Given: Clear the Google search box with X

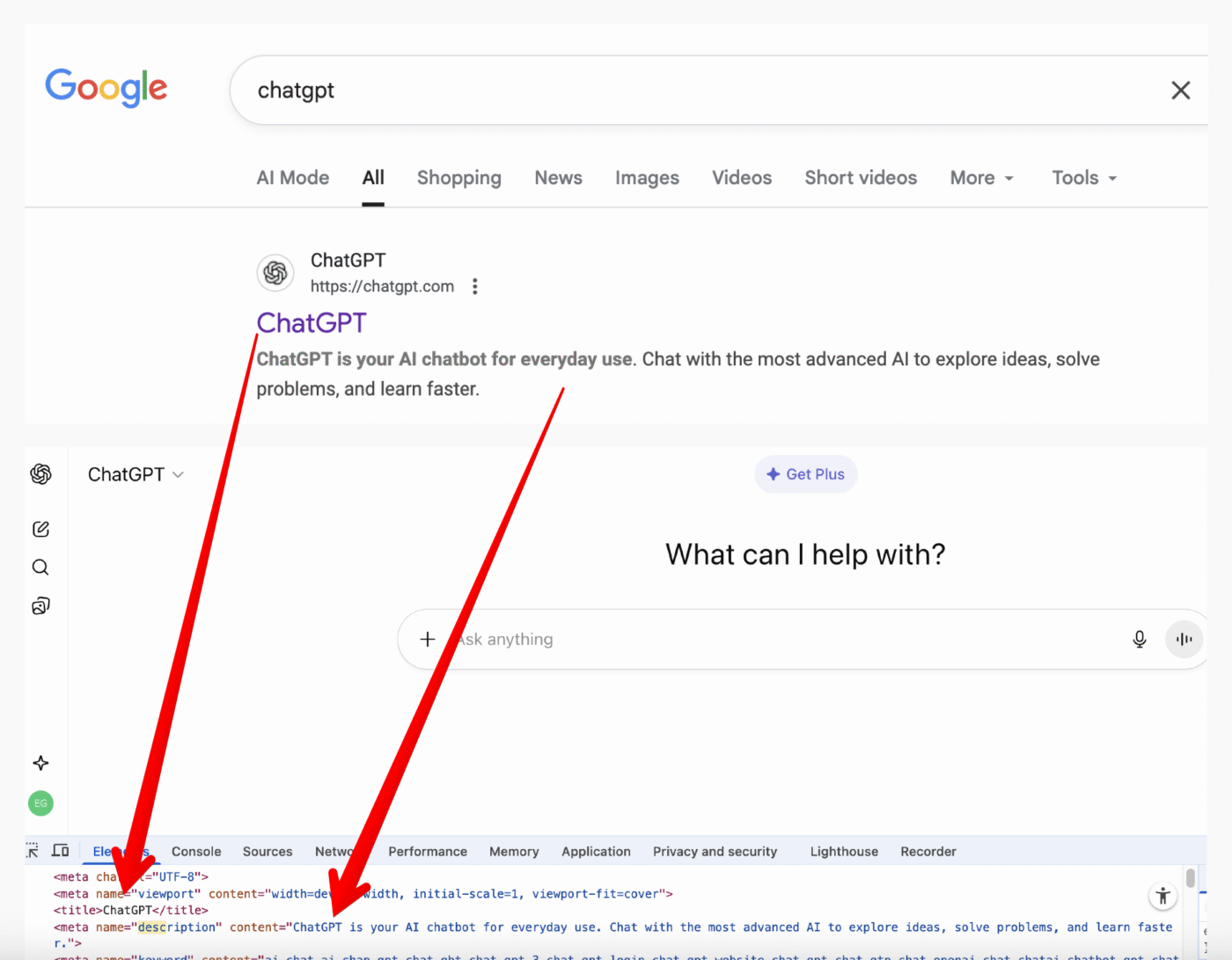Looking at the screenshot, I should point(1180,91).
